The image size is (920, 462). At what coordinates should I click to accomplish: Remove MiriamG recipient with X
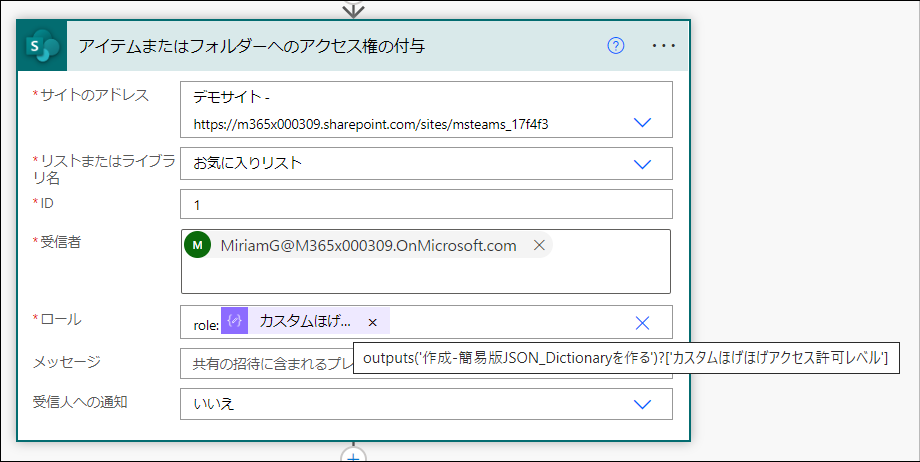[539, 245]
